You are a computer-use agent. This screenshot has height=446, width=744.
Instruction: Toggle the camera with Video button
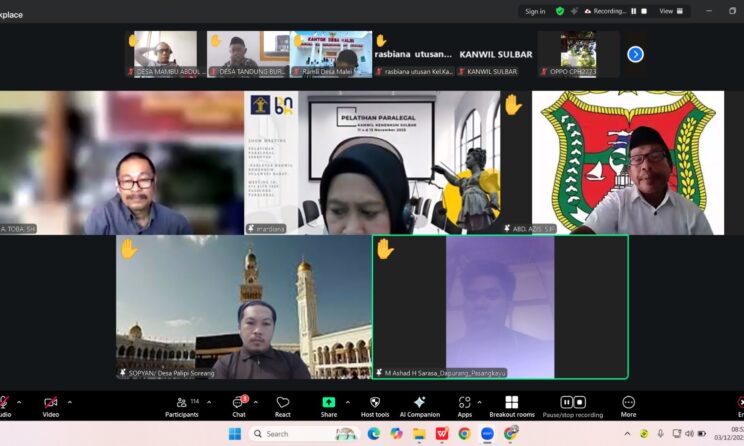tap(50, 404)
